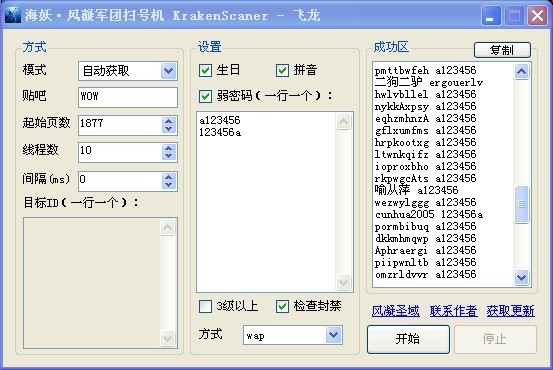Uncheck the 生日 checkbox
This screenshot has height=370, width=553.
click(205, 70)
